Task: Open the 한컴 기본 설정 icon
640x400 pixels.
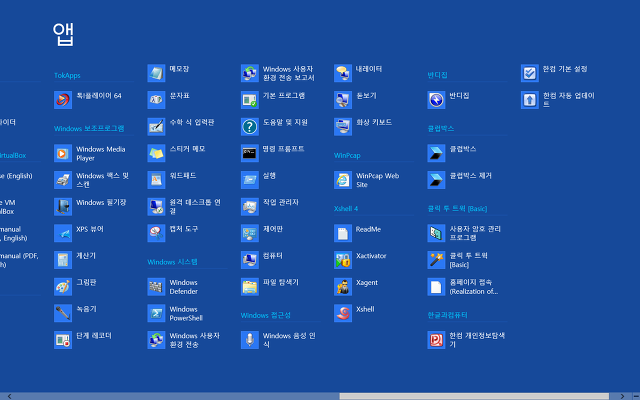Action: pos(530,73)
